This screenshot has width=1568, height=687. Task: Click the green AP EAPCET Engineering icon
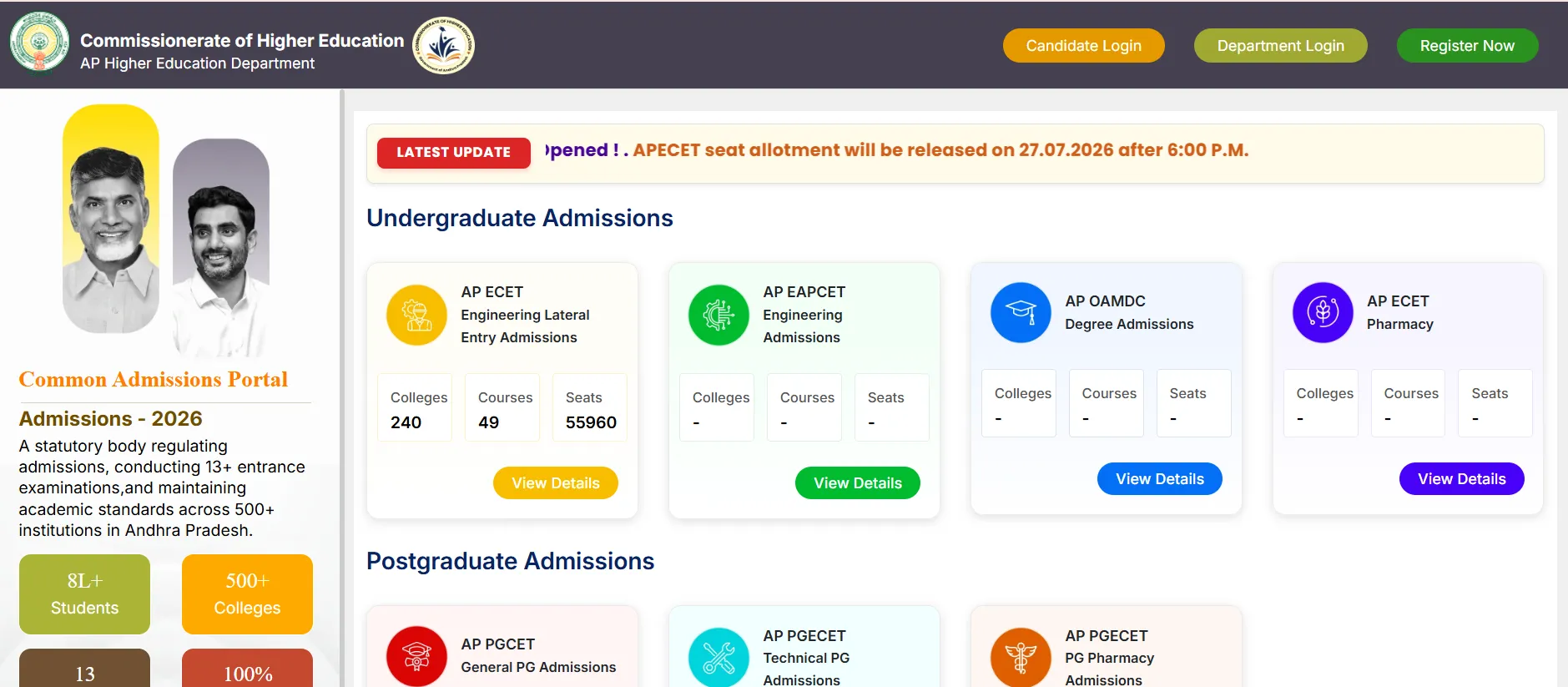[x=718, y=315]
